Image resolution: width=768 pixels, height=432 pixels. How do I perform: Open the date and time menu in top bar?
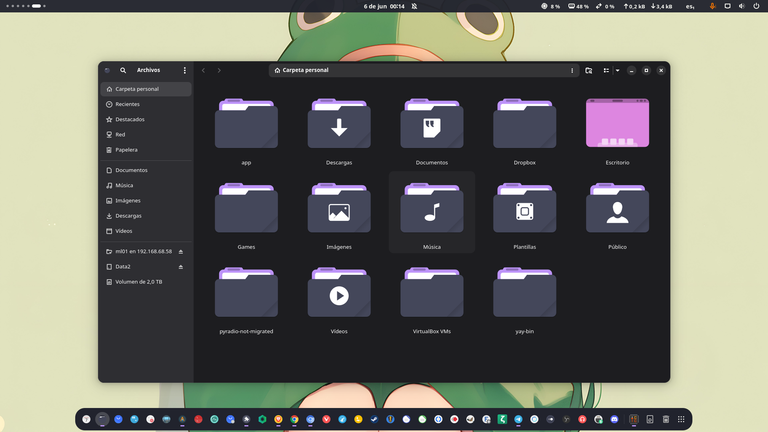384,6
